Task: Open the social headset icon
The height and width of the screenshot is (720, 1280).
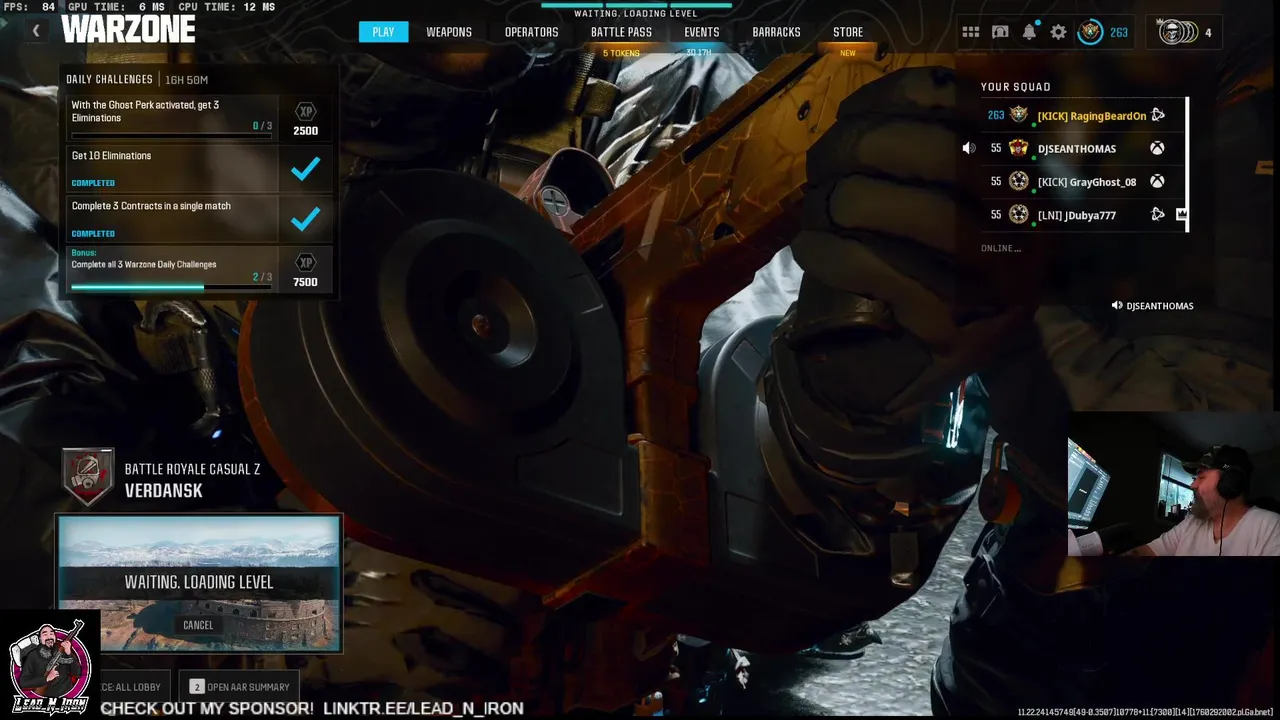Action: 1000,32
